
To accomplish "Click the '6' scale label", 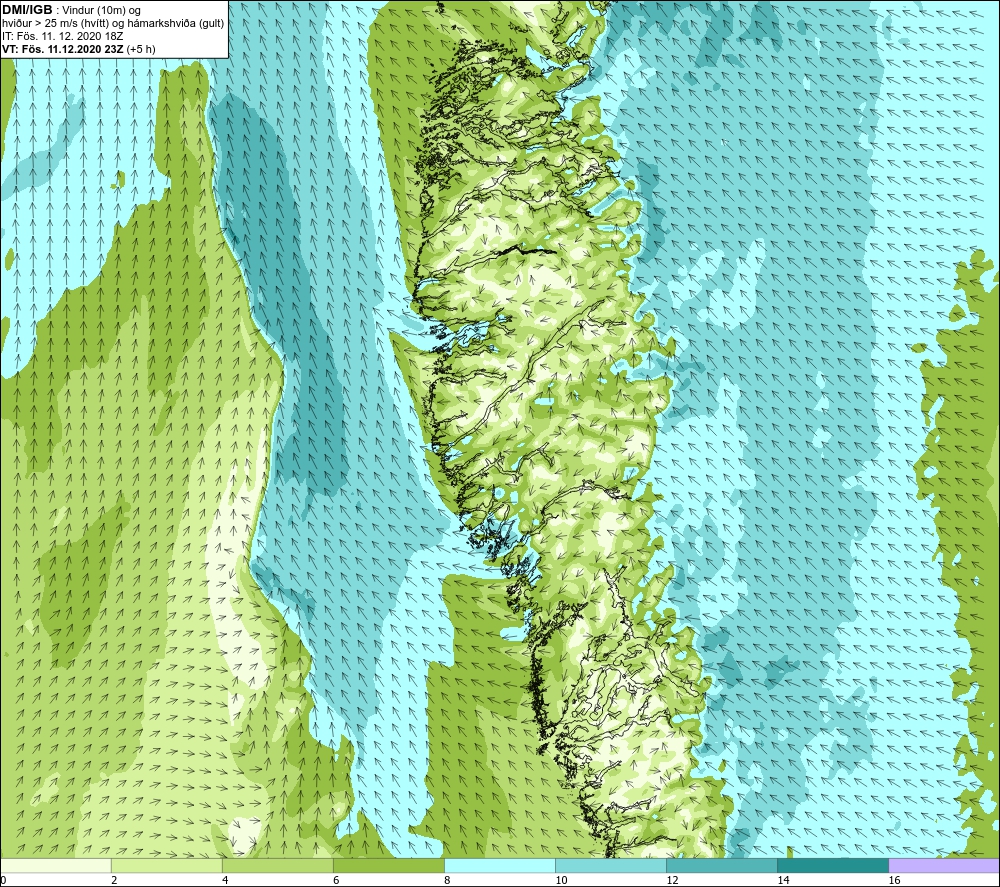I will [x=336, y=881].
